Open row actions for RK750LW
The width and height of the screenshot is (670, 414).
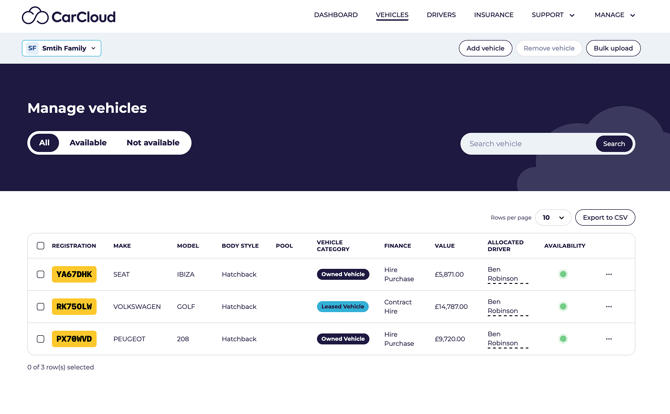pyautogui.click(x=609, y=306)
